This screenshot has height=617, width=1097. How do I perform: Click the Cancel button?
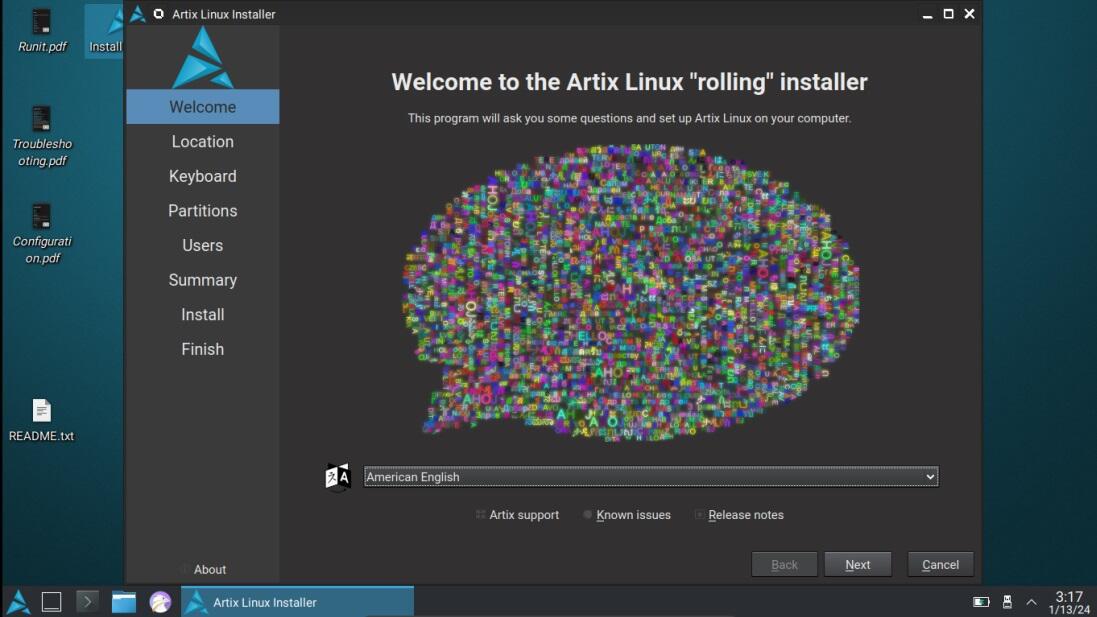[940, 565]
